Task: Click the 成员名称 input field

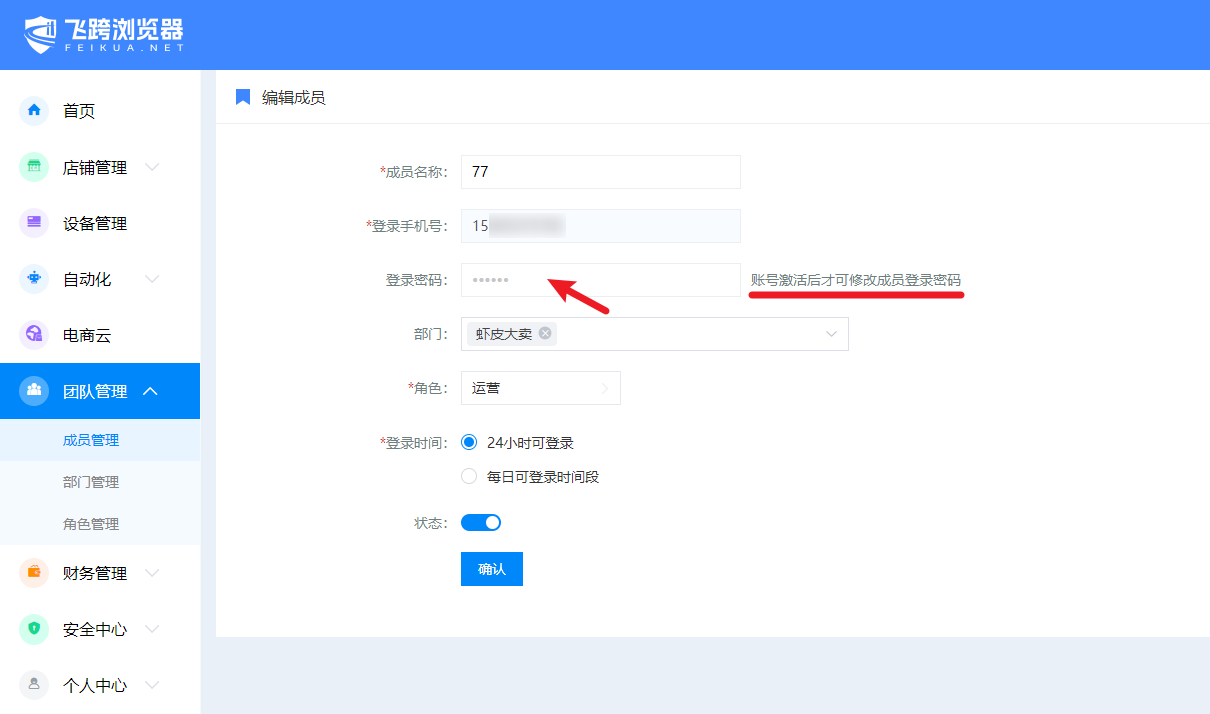Action: tap(600, 172)
